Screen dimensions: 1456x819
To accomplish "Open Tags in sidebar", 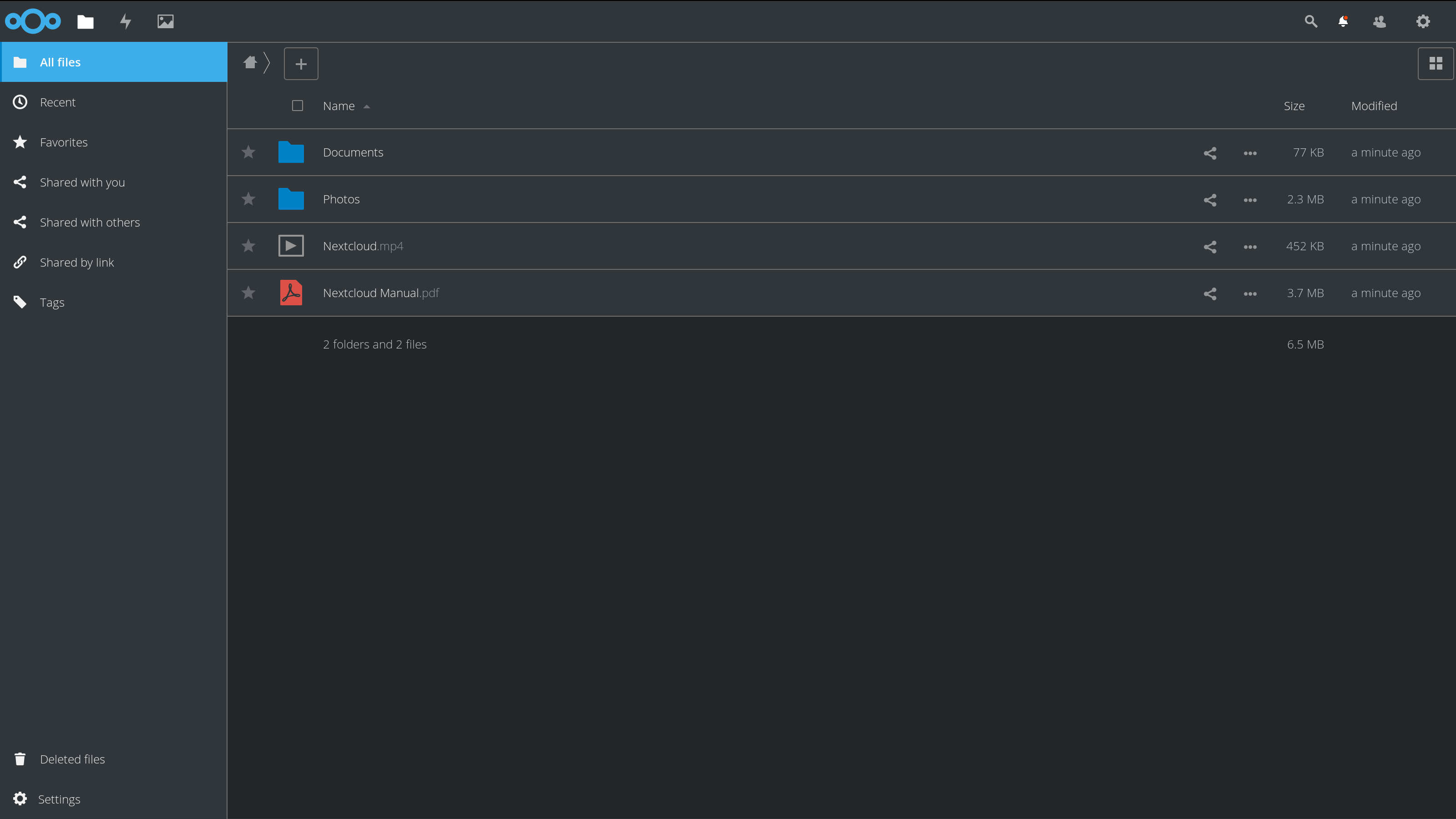I will click(x=114, y=303).
